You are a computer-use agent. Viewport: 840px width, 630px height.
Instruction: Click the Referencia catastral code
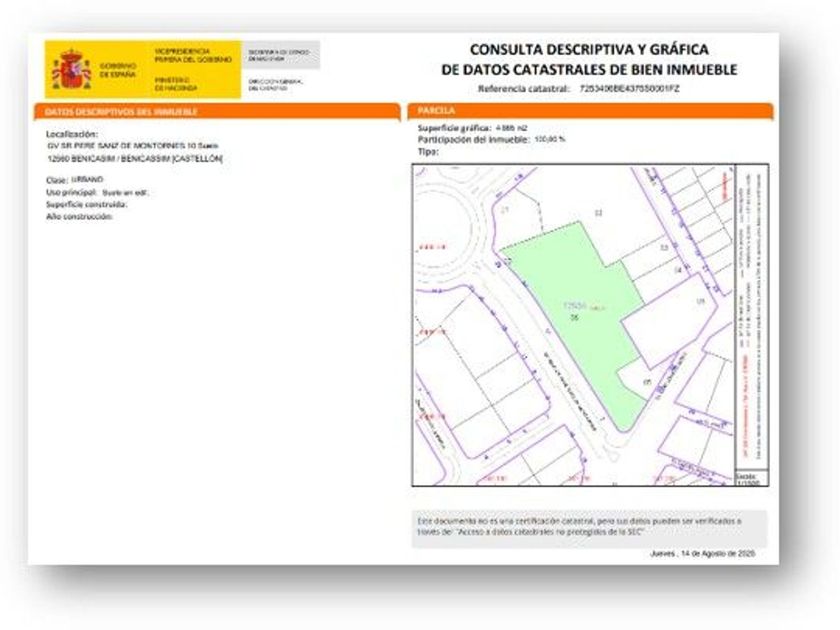pos(630,89)
